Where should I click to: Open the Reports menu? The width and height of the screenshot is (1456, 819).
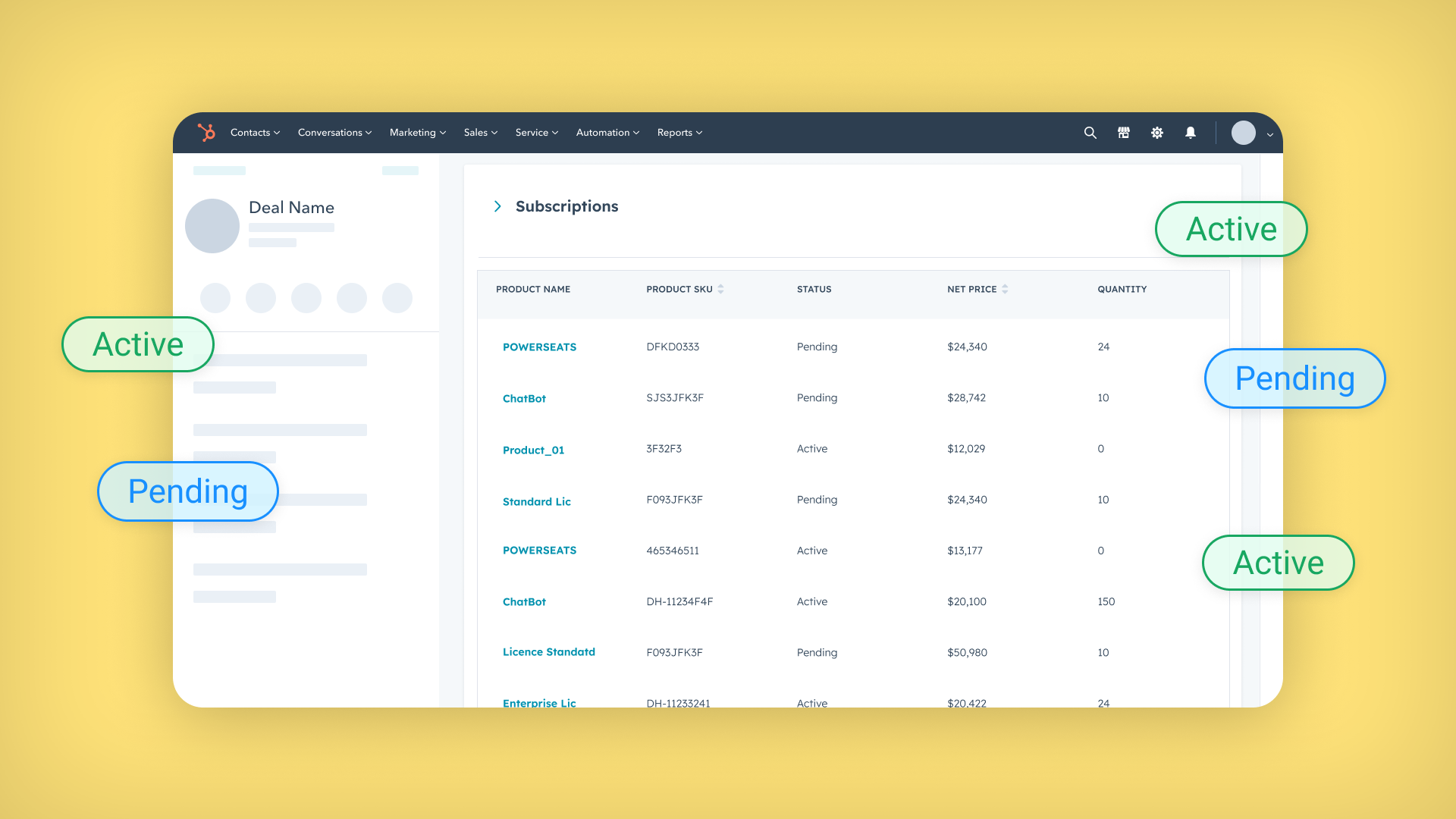679,133
